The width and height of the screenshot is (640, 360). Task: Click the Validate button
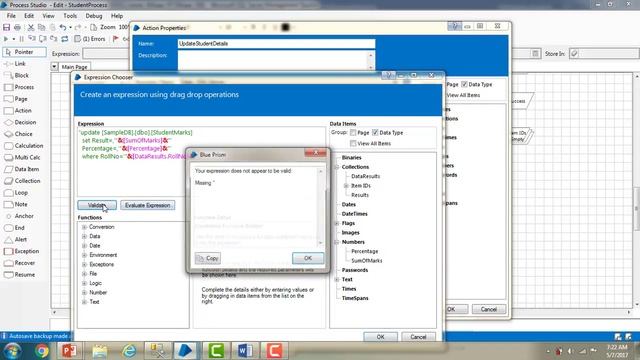(x=97, y=205)
